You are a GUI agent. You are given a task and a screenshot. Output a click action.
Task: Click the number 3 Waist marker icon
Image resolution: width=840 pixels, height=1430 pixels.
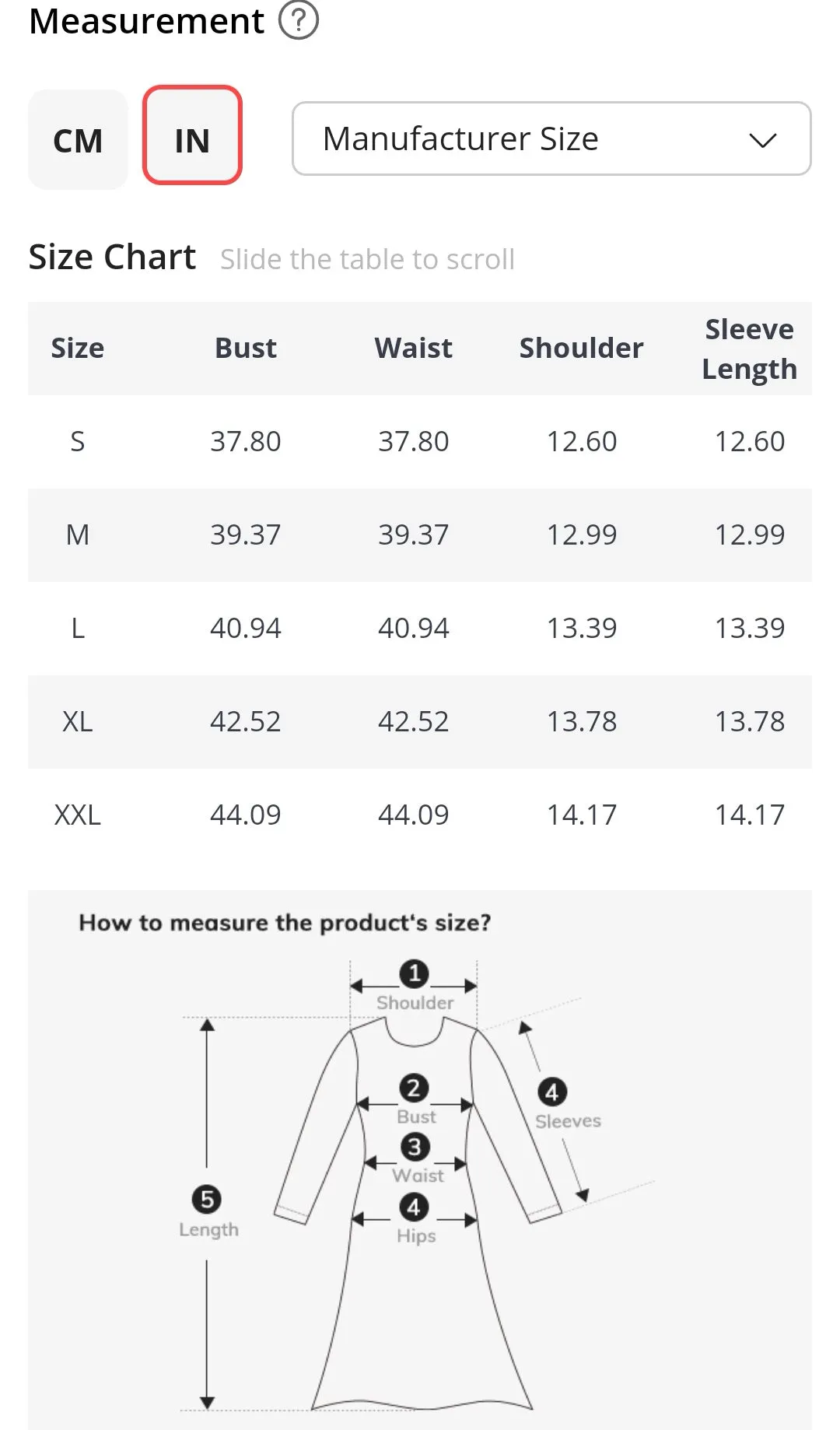[x=415, y=1147]
